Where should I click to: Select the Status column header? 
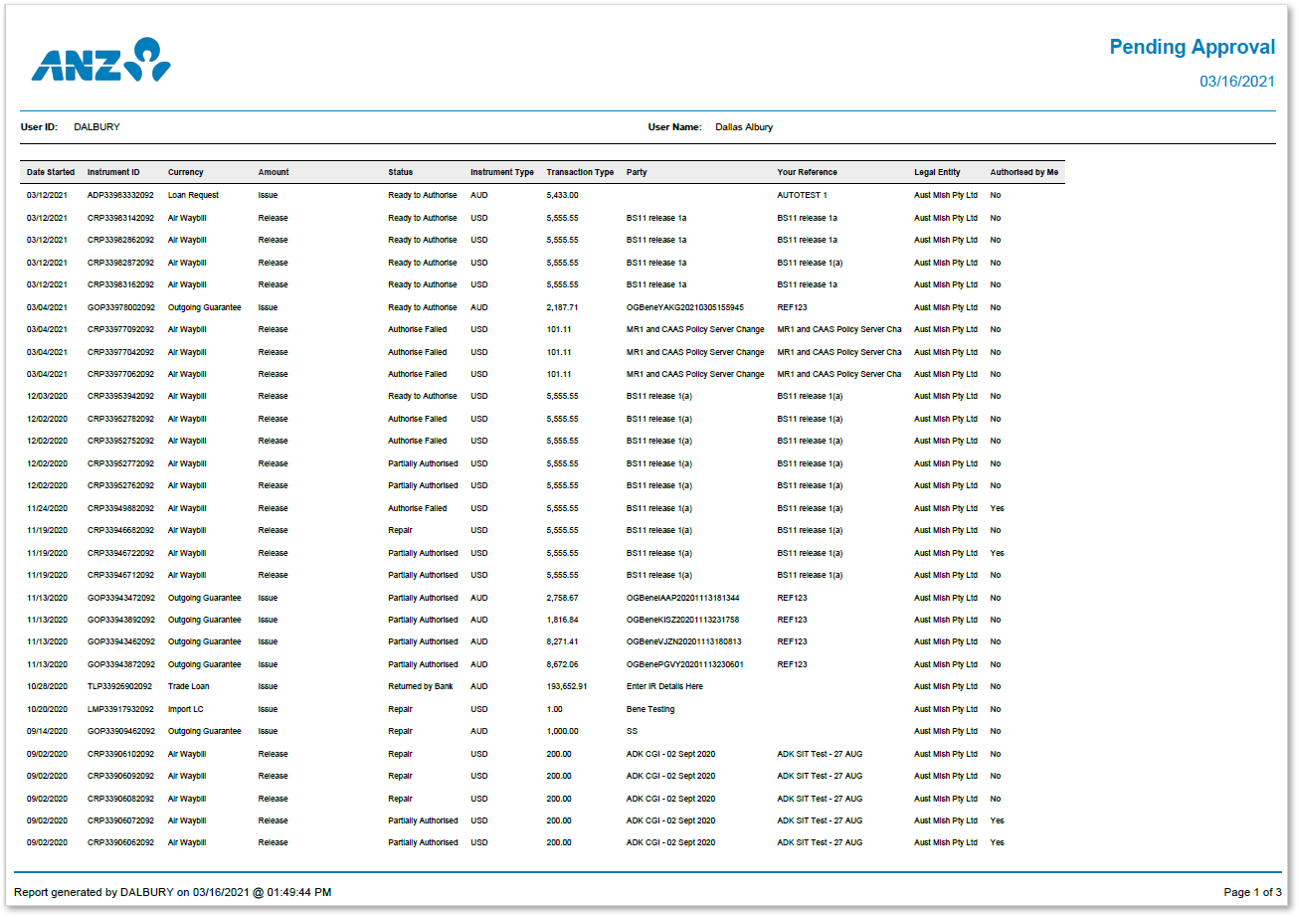(400, 172)
